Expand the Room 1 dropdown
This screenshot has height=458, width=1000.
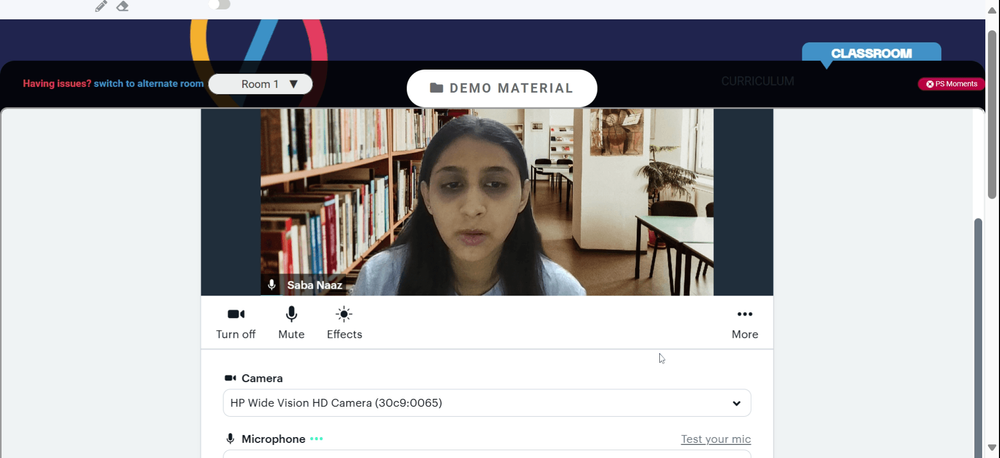point(260,84)
